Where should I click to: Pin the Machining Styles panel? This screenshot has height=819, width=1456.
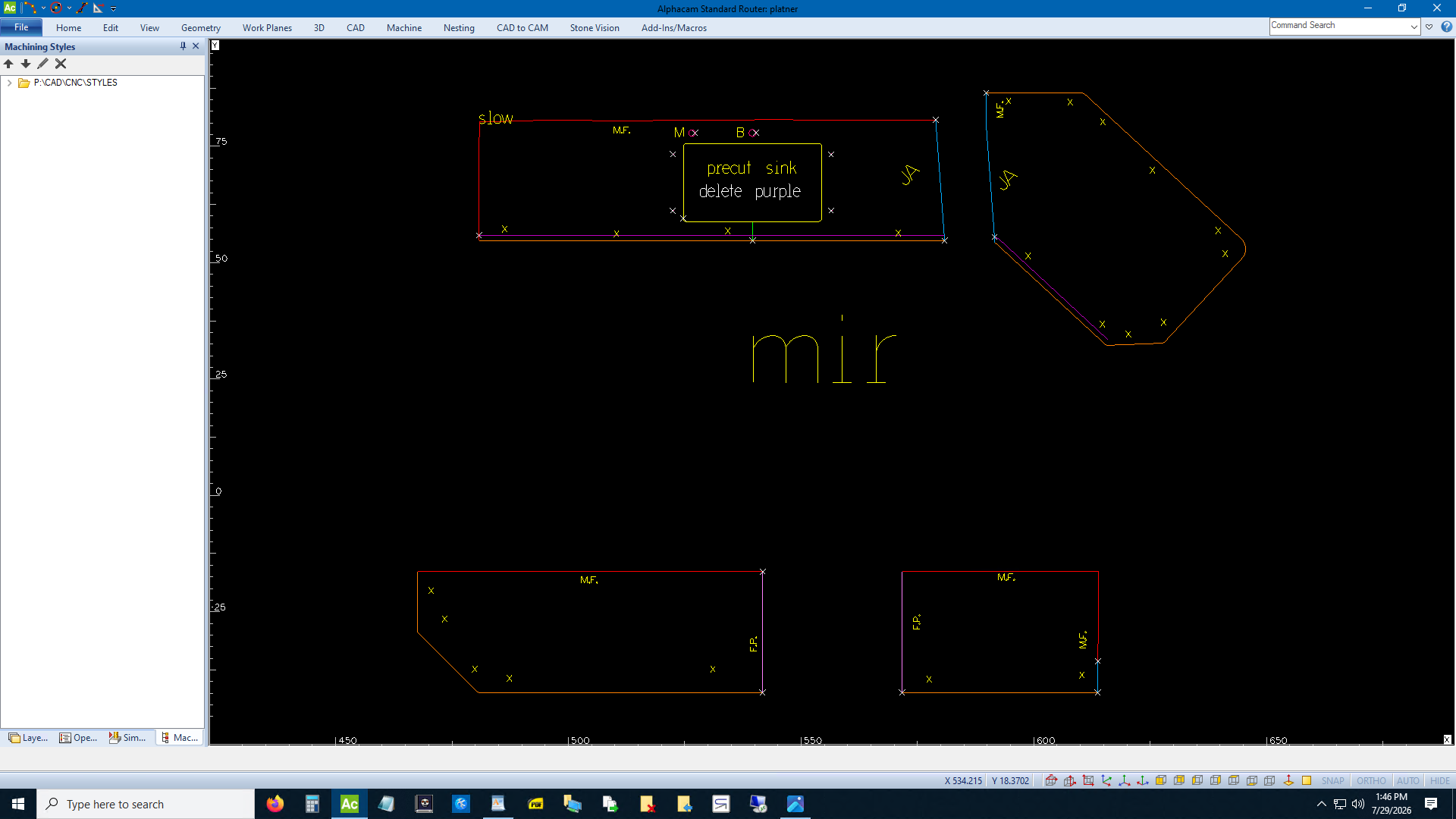[x=183, y=46]
